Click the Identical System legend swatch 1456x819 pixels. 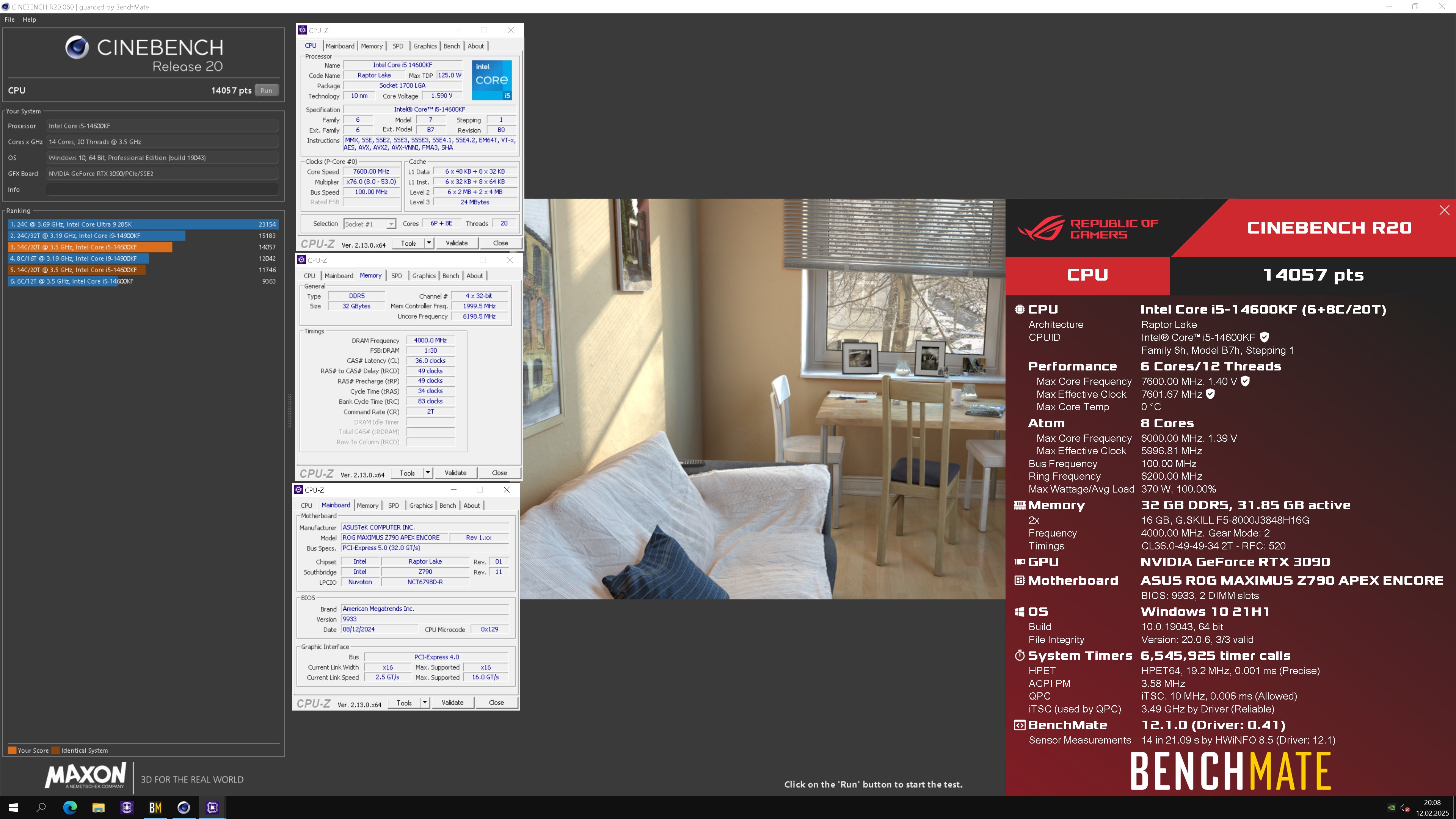(x=55, y=751)
